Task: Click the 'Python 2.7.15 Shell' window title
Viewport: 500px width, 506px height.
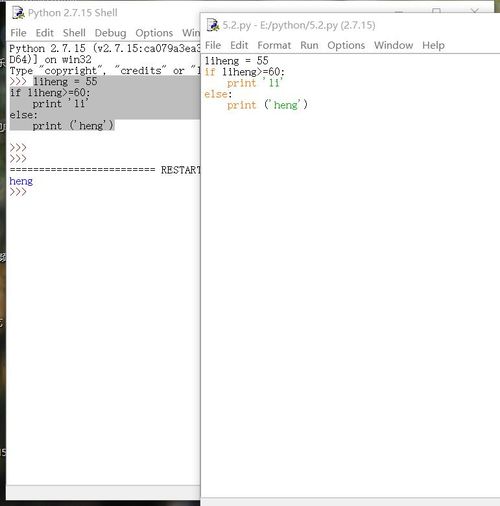Action: 73,13
